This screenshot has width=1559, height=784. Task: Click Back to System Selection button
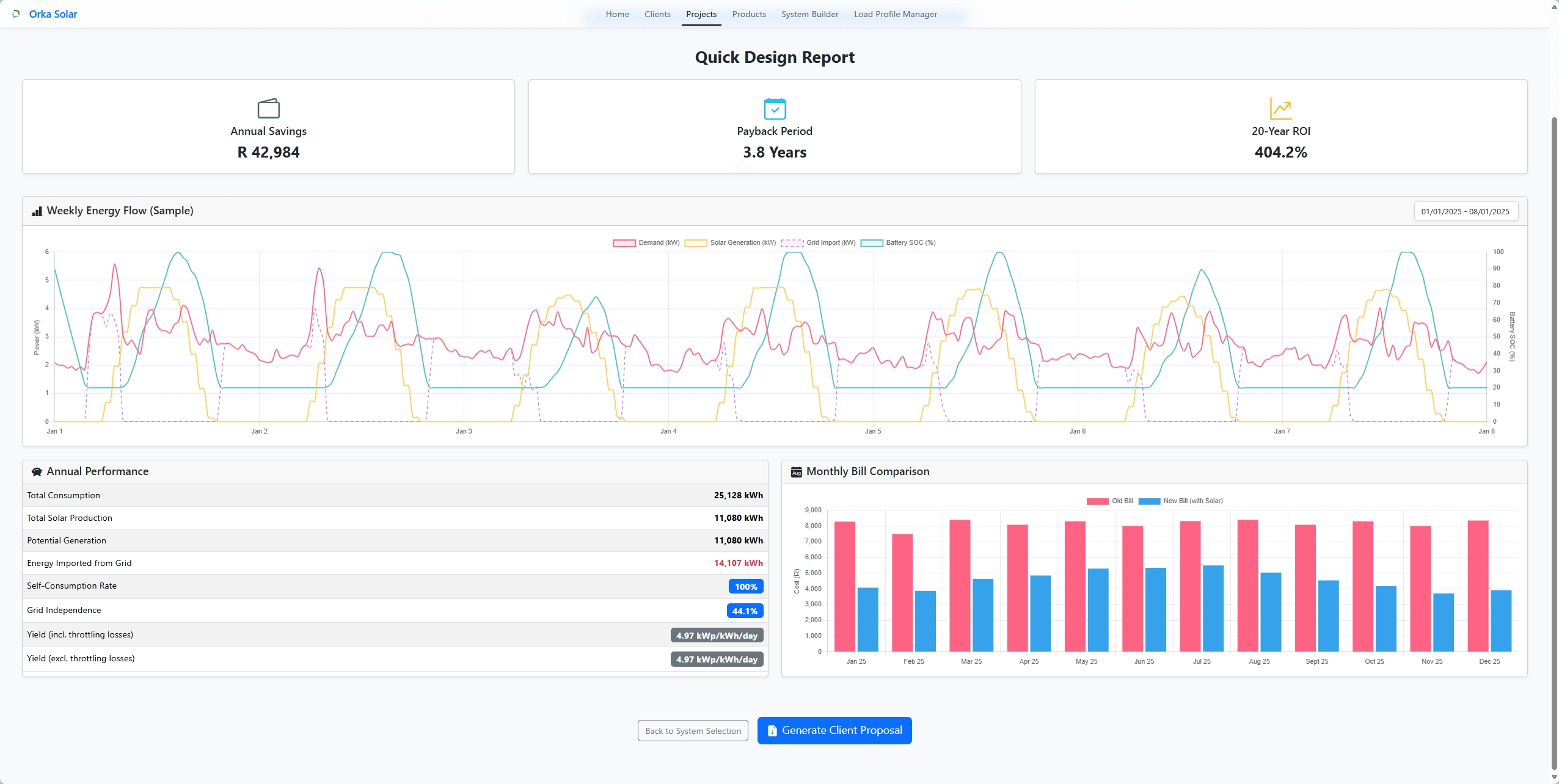pyautogui.click(x=693, y=731)
